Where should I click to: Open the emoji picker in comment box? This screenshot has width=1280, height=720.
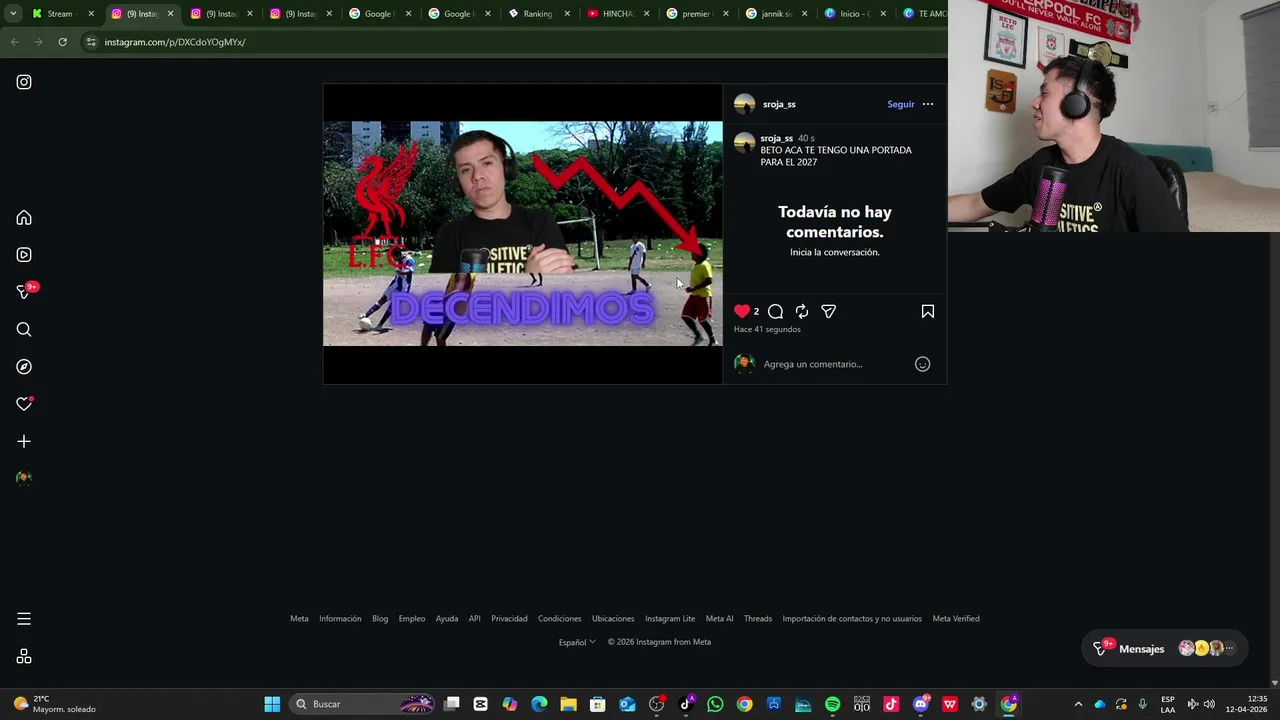[923, 364]
